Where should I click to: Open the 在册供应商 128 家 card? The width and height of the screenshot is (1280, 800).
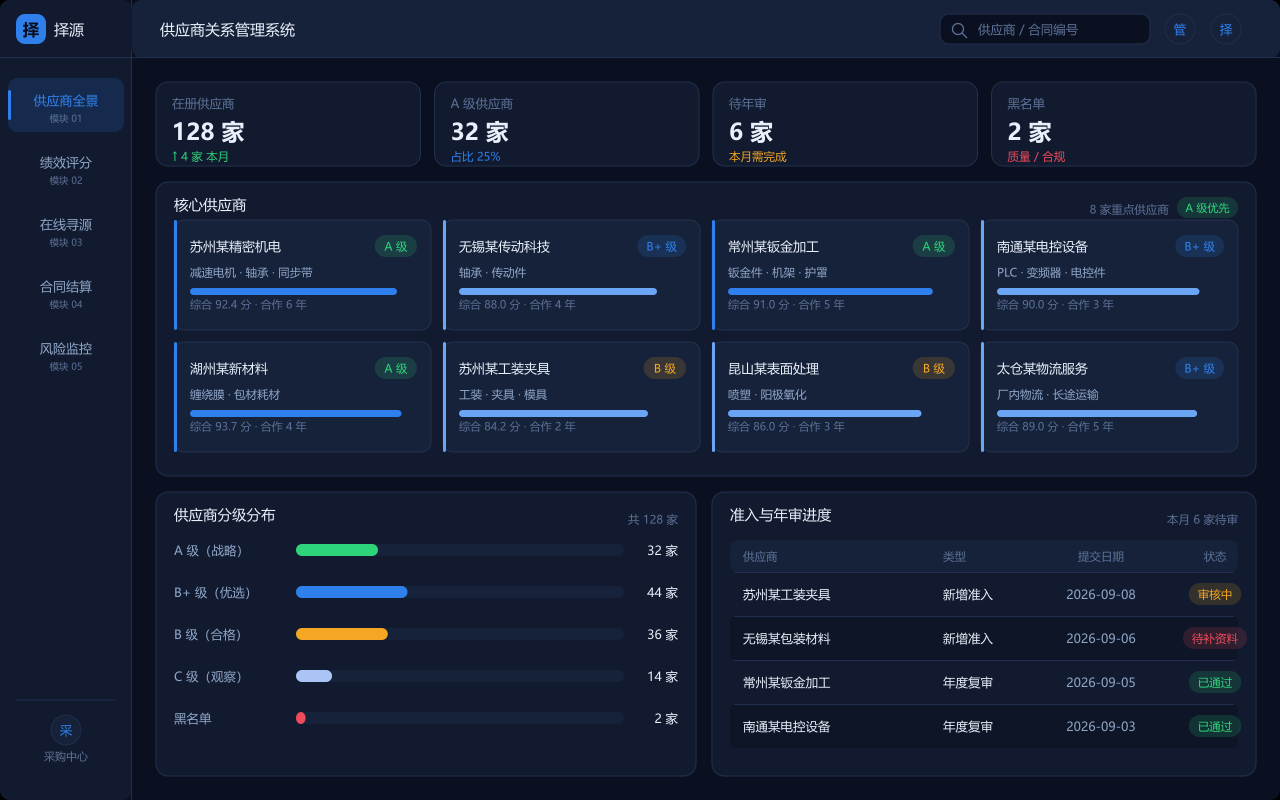[288, 124]
